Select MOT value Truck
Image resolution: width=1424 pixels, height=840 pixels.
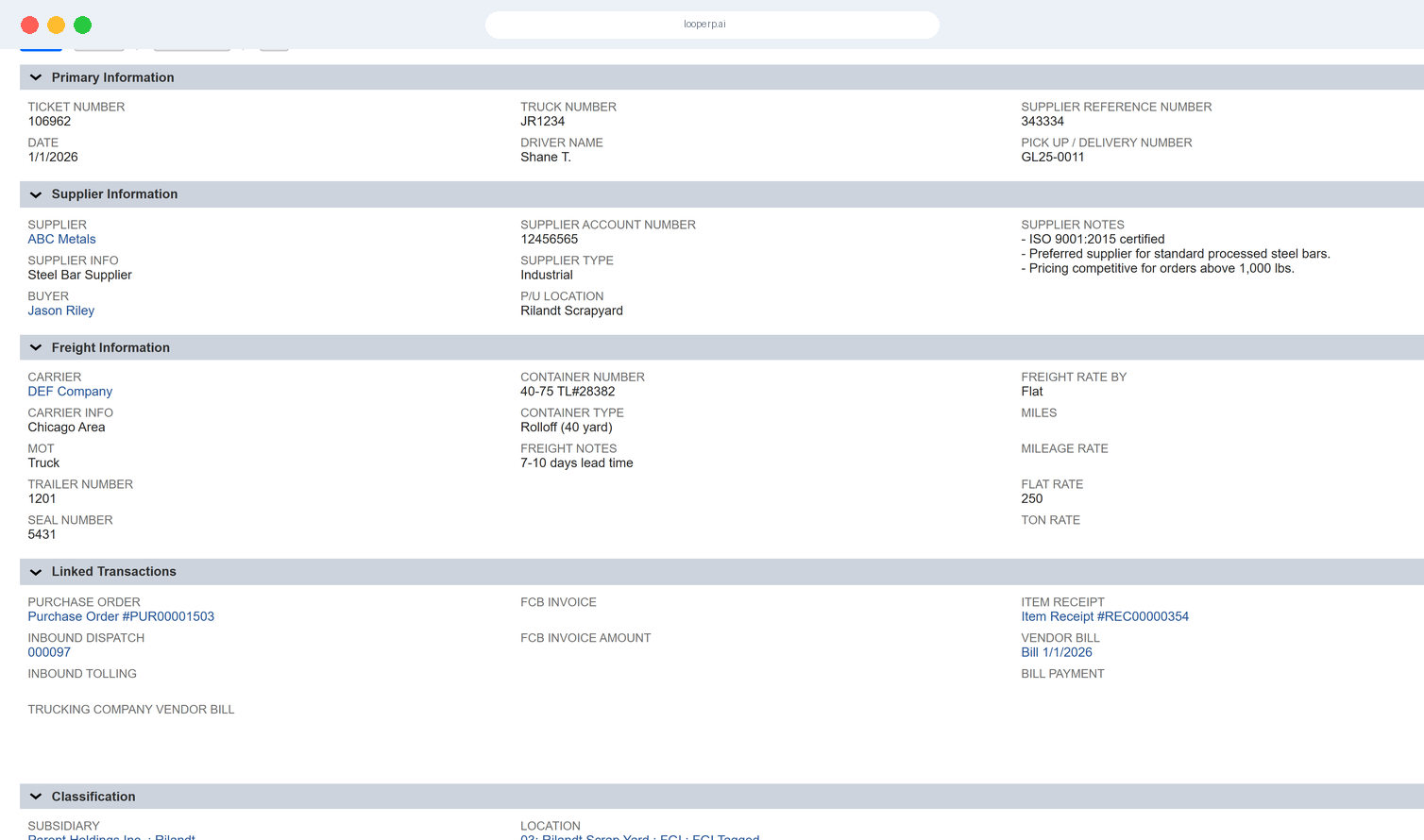(x=43, y=463)
